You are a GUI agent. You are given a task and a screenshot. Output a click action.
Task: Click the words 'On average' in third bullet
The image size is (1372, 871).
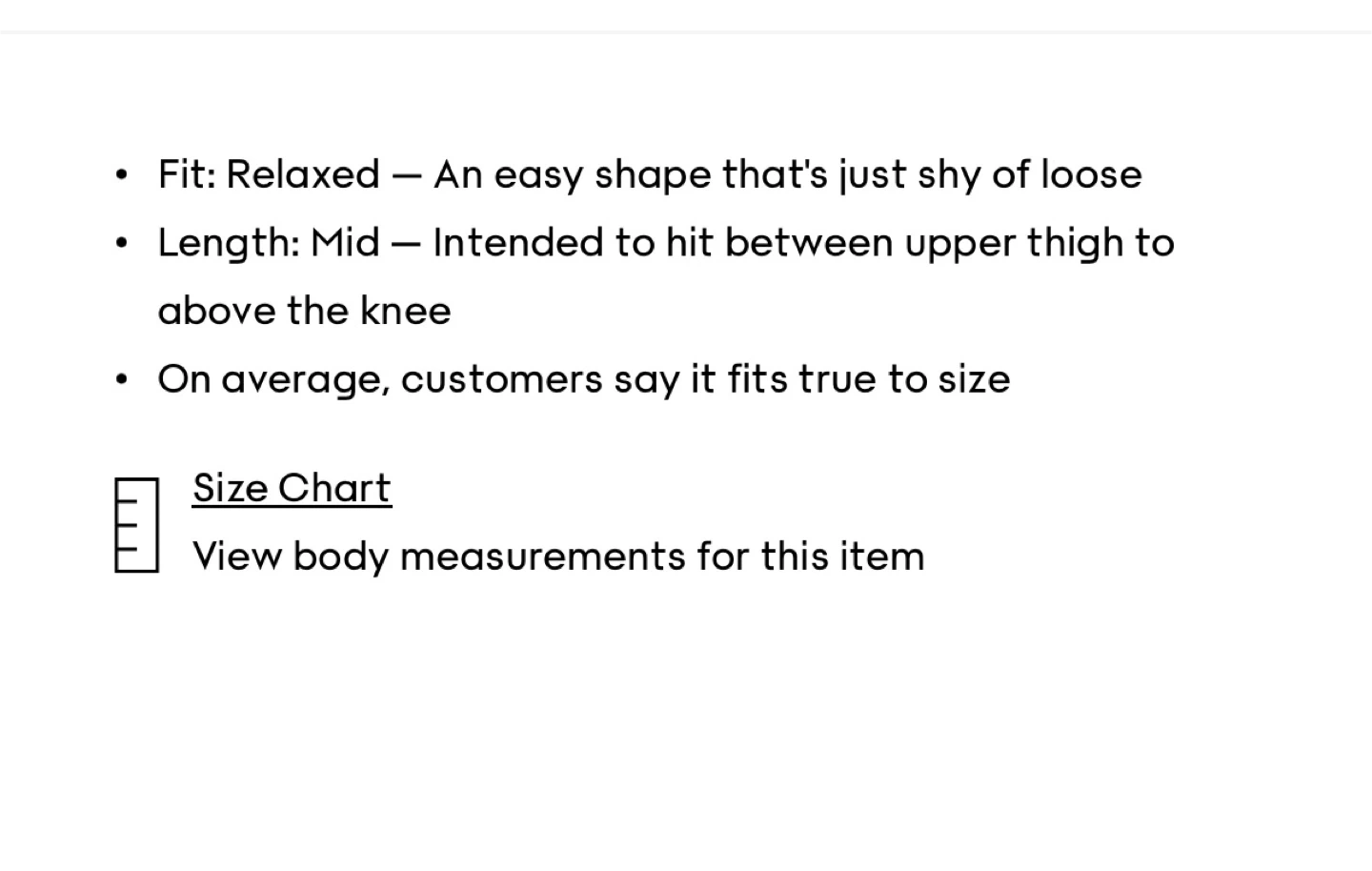click(273, 380)
